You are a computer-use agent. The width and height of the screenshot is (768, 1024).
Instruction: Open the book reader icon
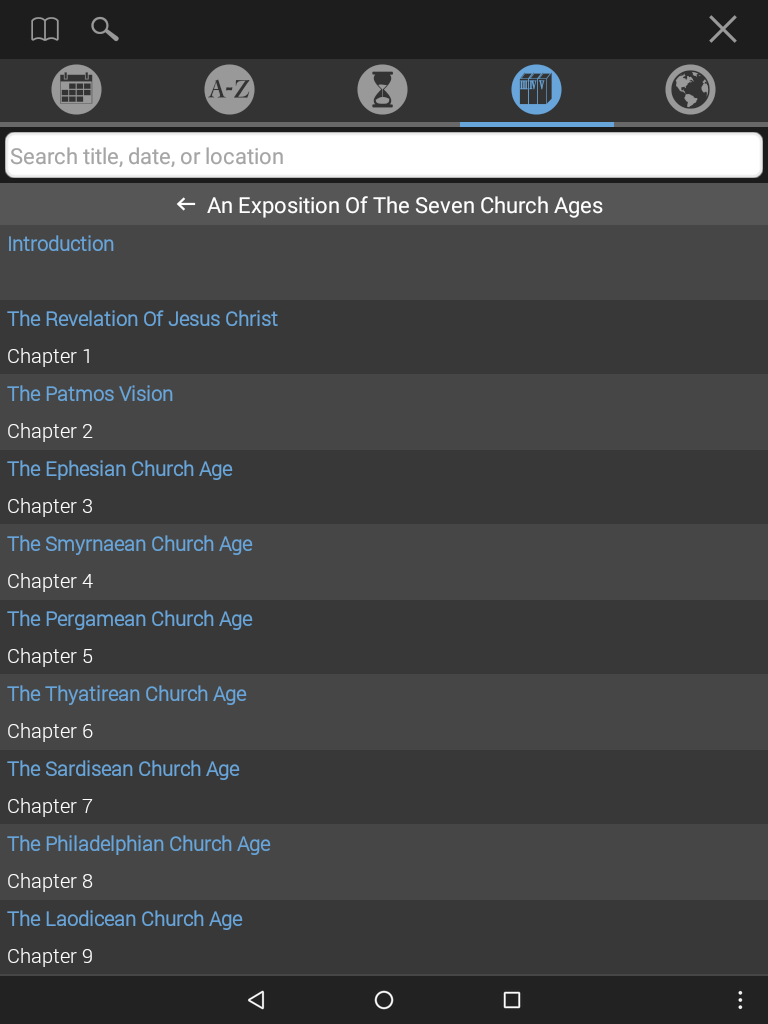(x=45, y=29)
